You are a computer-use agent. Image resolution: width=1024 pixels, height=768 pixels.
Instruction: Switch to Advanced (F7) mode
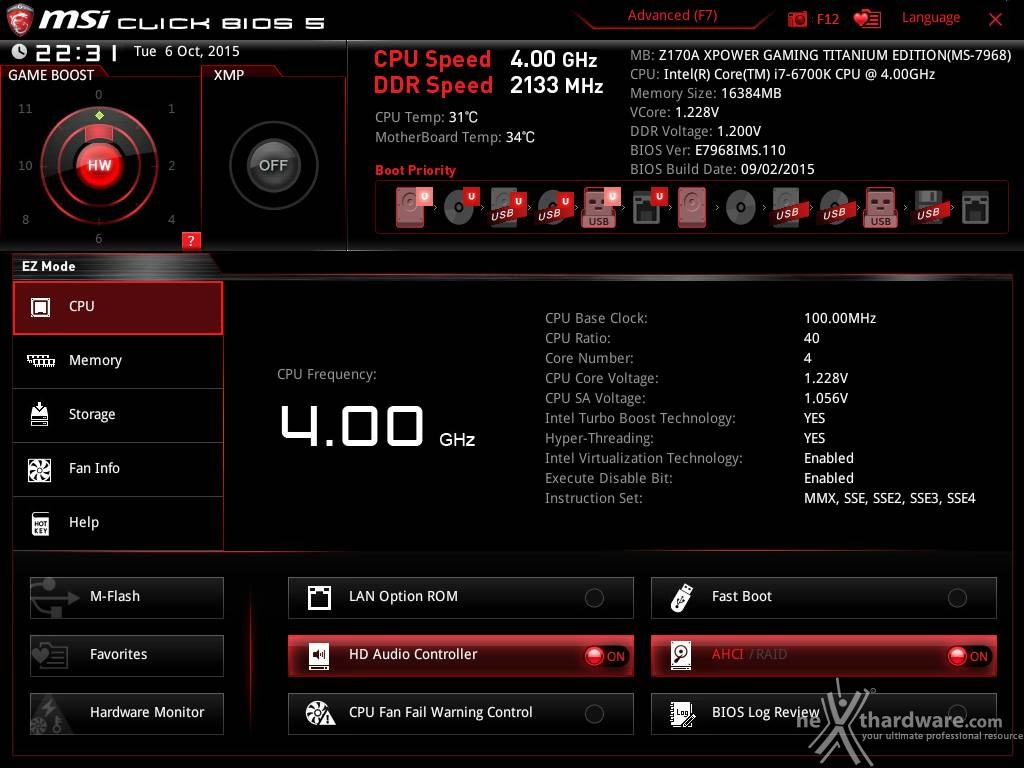[x=672, y=16]
